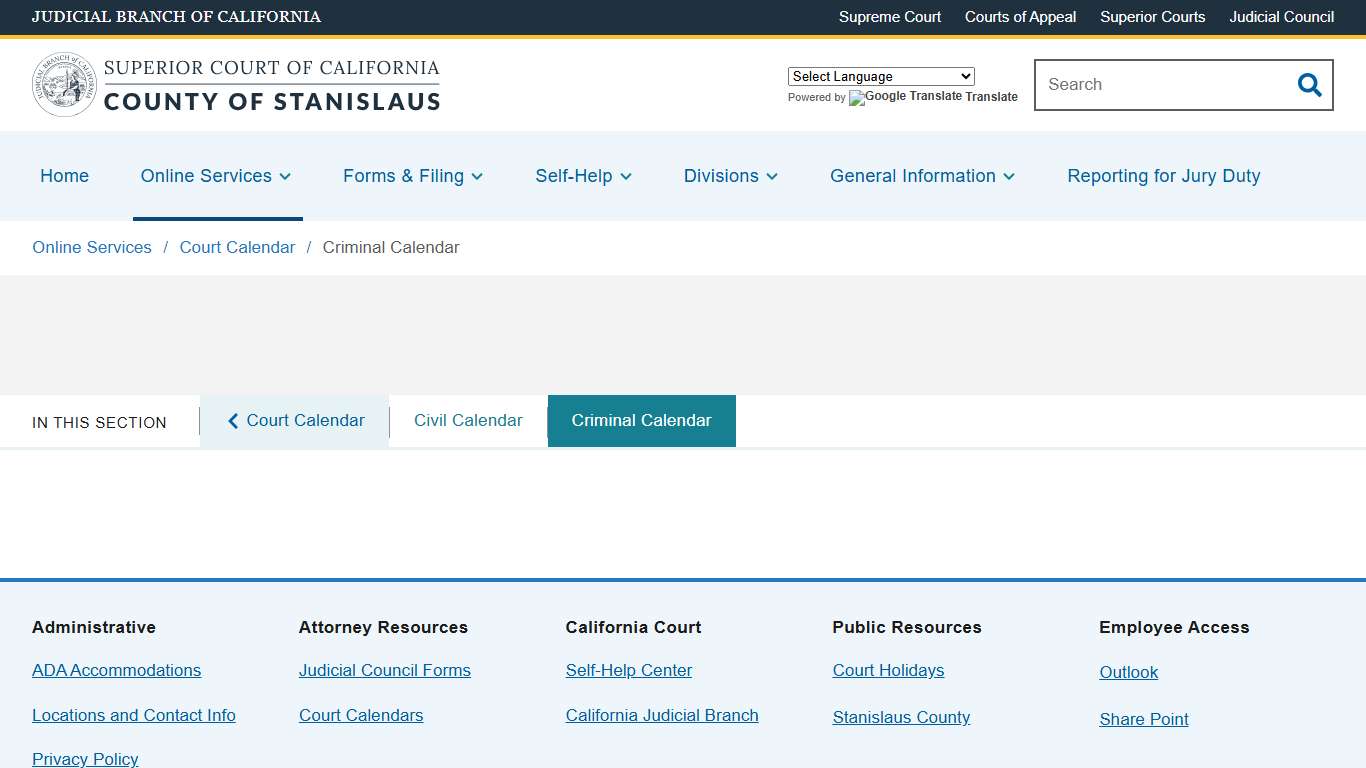Click the back chevron next to Court Calendar
Viewport: 1366px width, 768px height.
click(x=232, y=420)
